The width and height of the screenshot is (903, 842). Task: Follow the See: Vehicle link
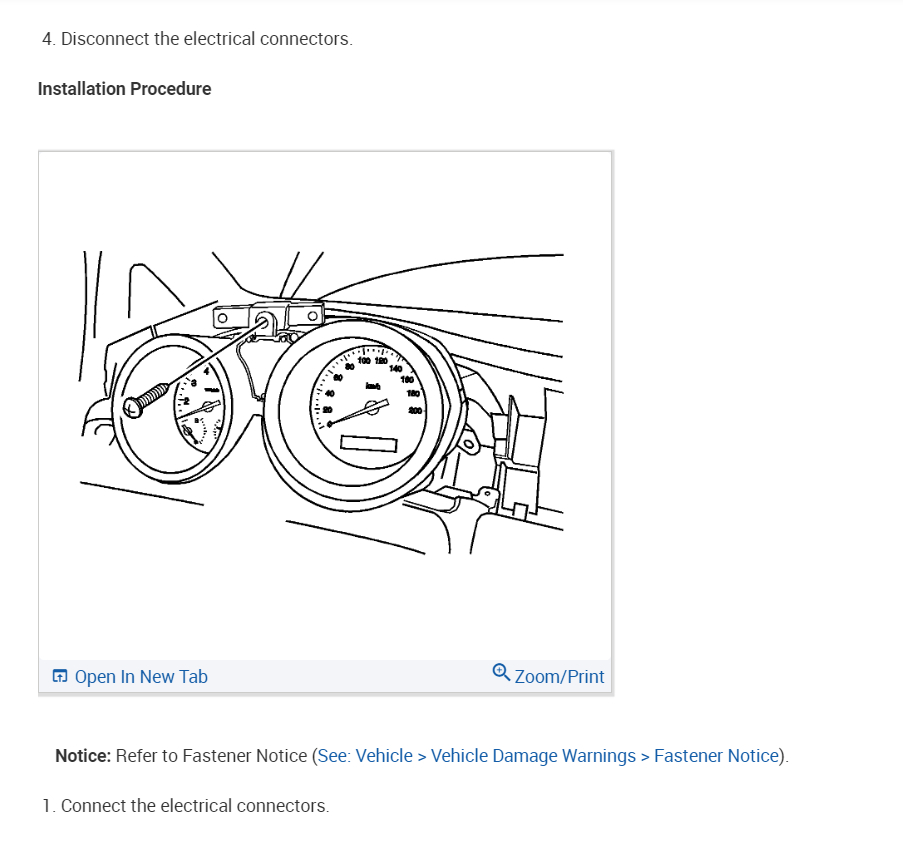[365, 756]
